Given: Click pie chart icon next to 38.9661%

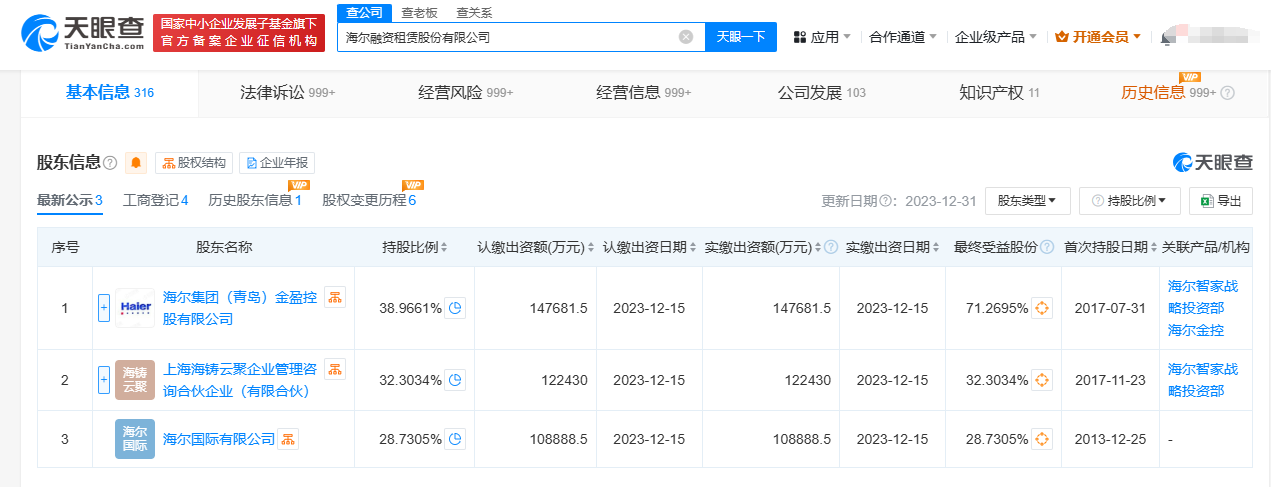Looking at the screenshot, I should pyautogui.click(x=456, y=308).
